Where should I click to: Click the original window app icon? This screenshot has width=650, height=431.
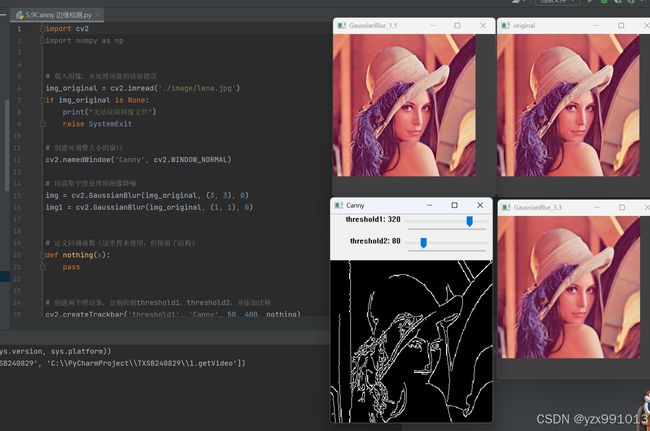[505, 26]
